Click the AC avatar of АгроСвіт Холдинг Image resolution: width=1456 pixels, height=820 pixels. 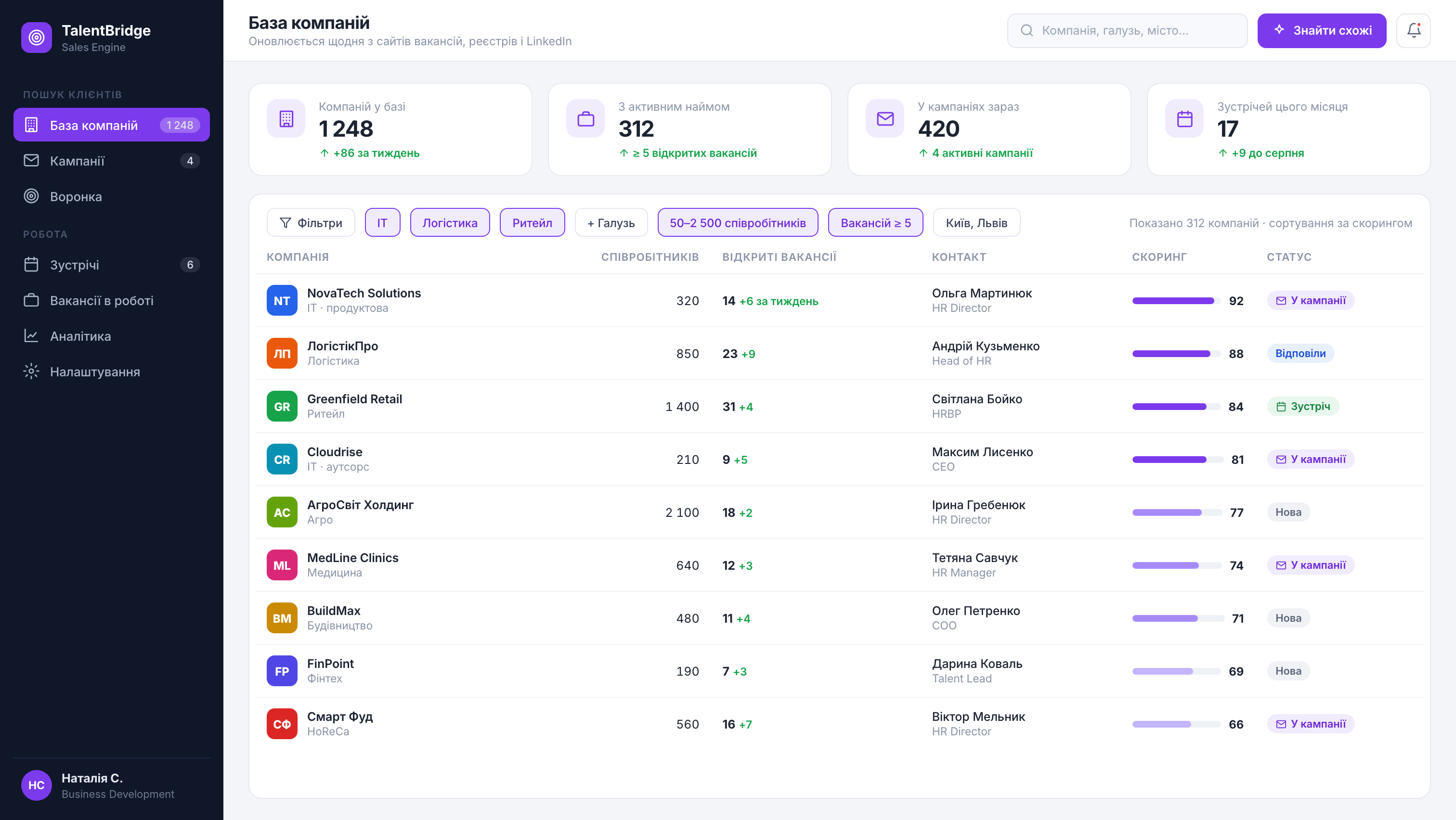click(x=282, y=512)
